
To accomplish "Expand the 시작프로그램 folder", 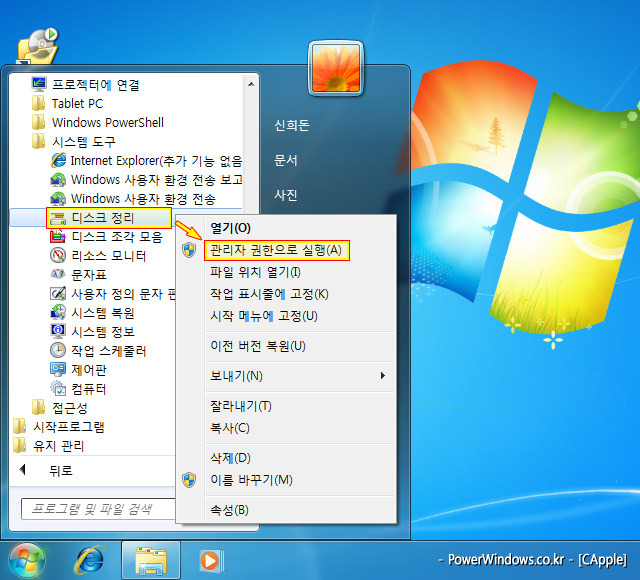I will pyautogui.click(x=59, y=427).
